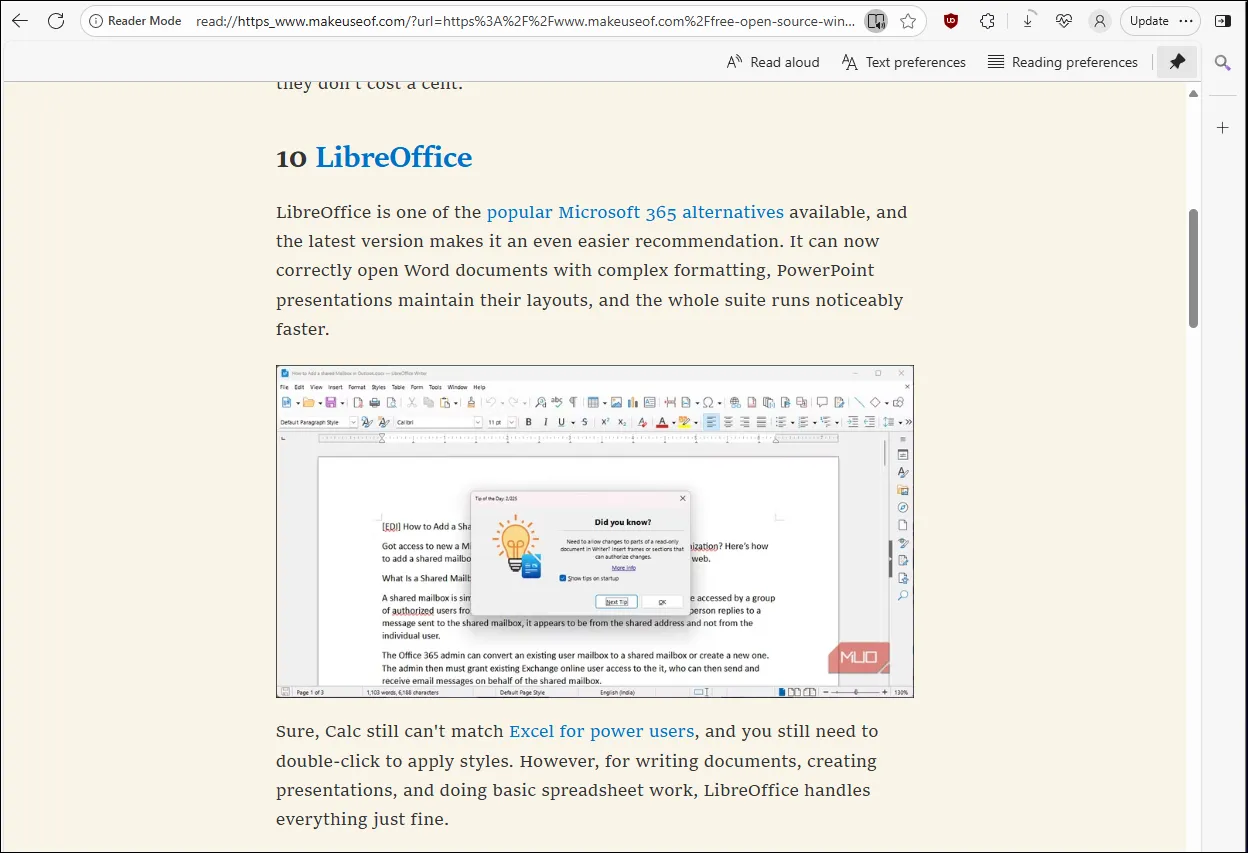Toggle the reading toolbar pin button

click(x=1176, y=61)
